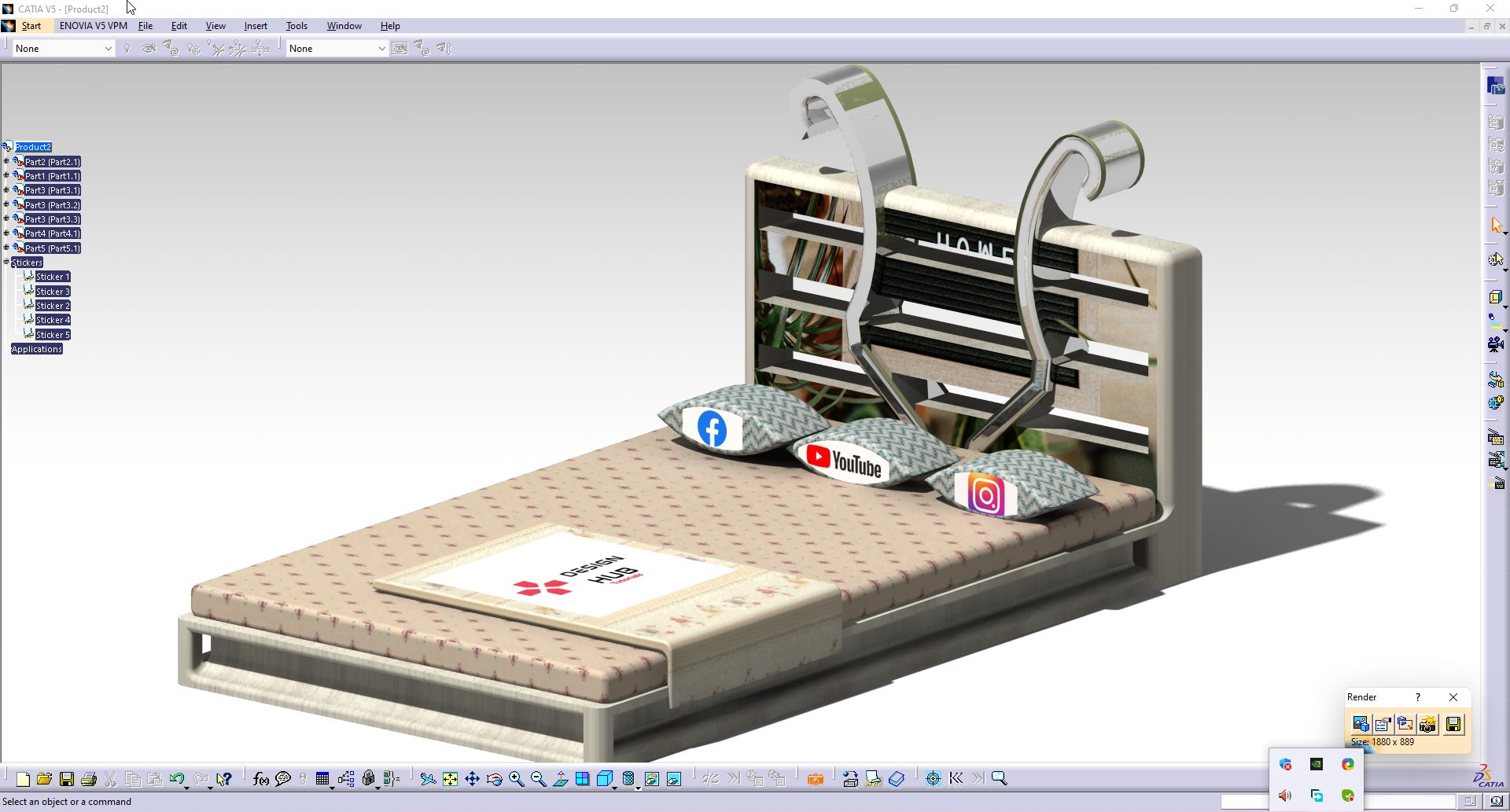The height and width of the screenshot is (812, 1510).
Task: Select the Rotate view tool
Action: pos(494,779)
